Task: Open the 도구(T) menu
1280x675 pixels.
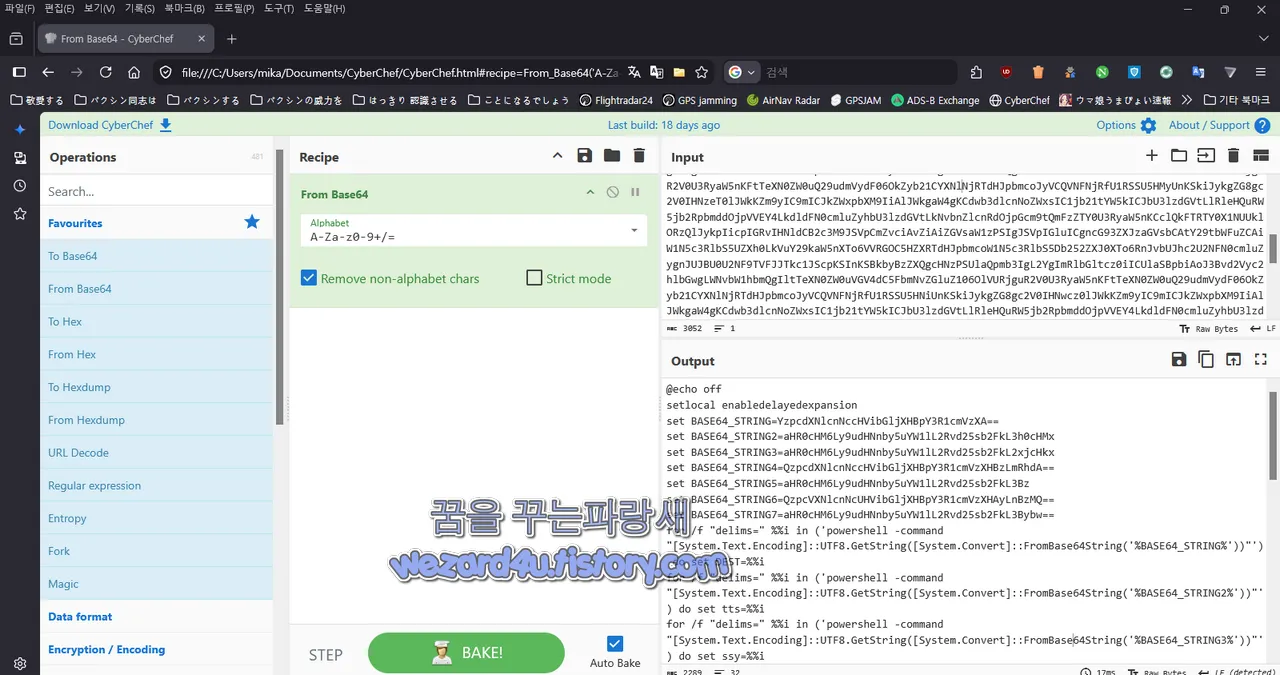Action: pyautogui.click(x=279, y=8)
